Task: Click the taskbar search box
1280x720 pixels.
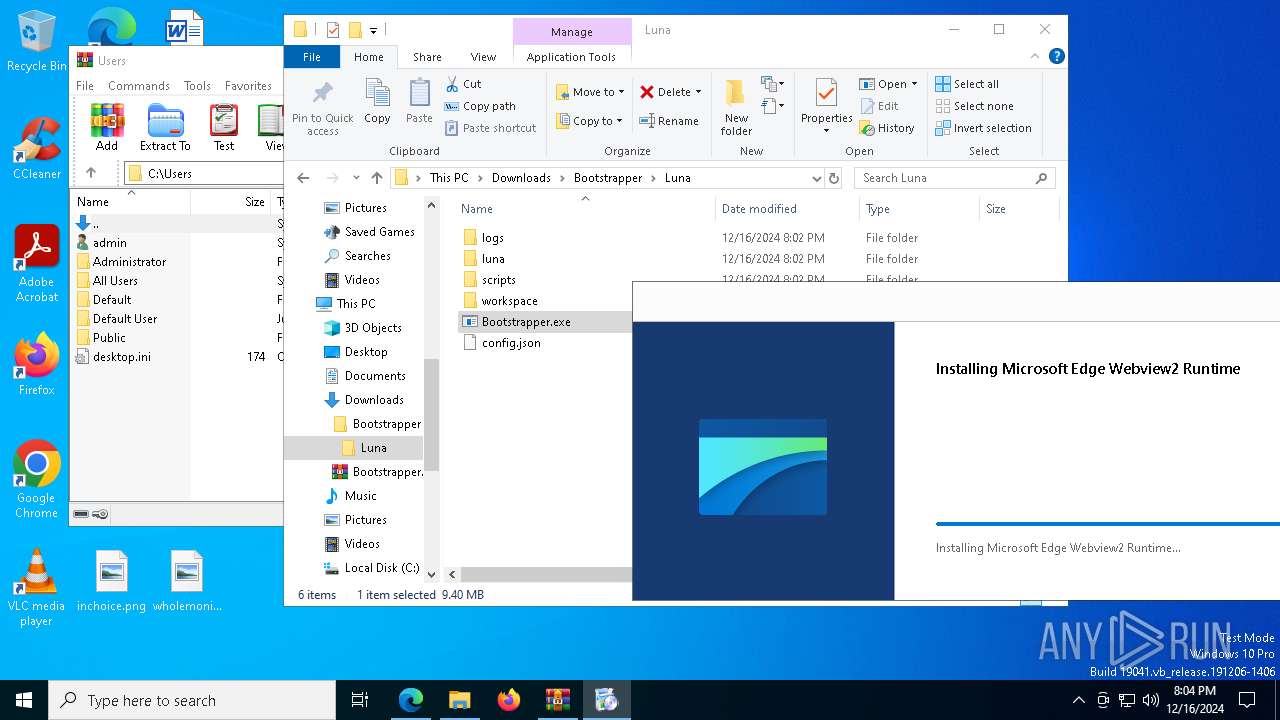Action: 192,700
